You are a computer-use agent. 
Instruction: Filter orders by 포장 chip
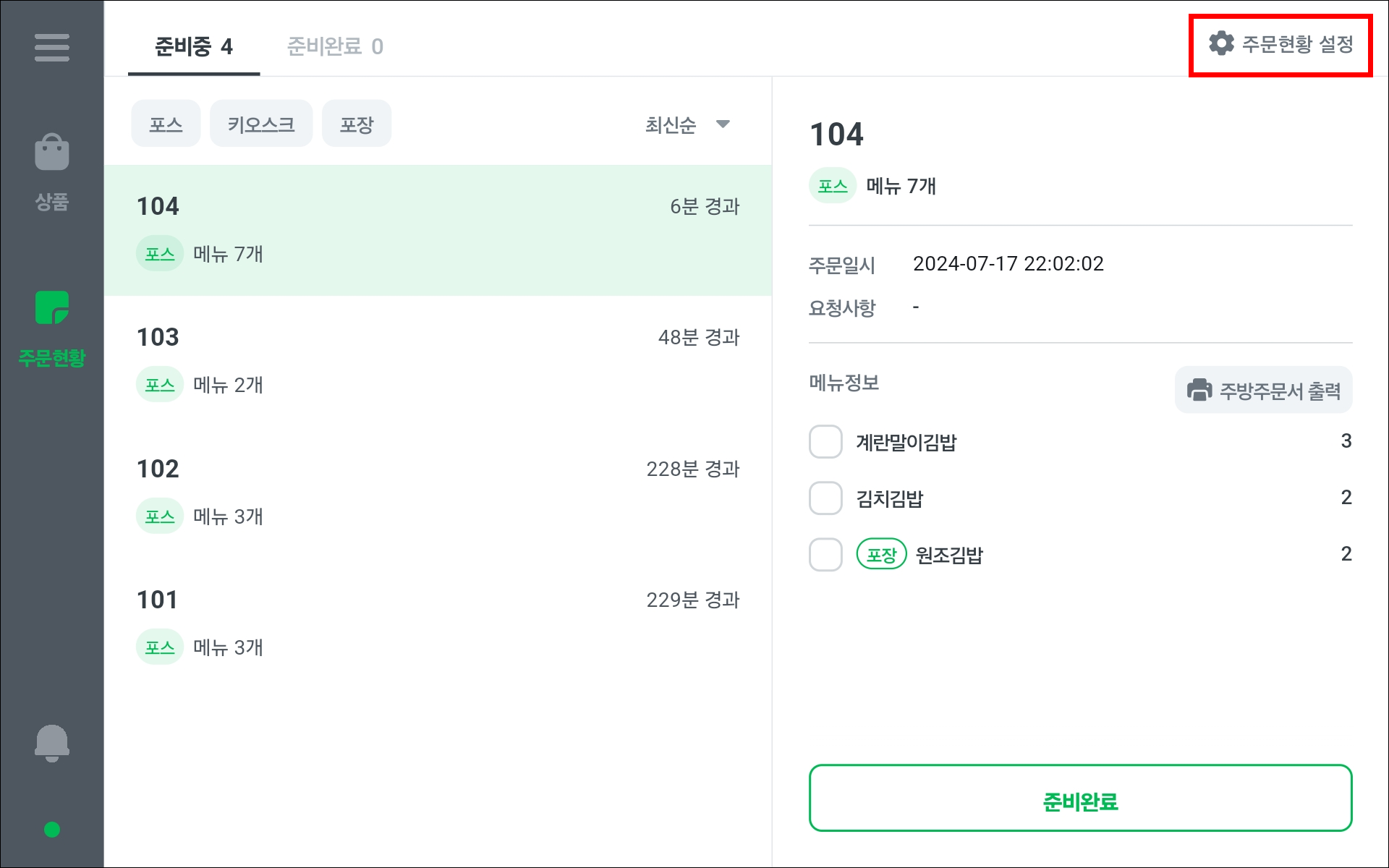point(357,124)
